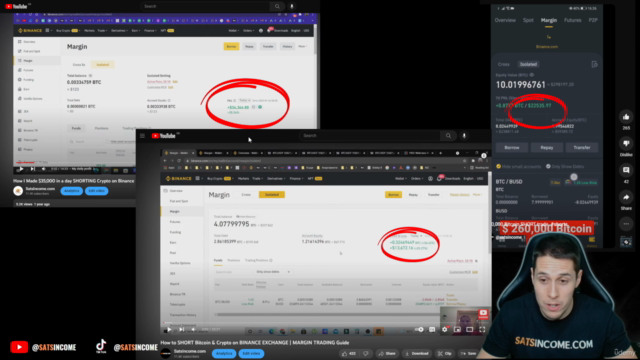The height and width of the screenshot is (360, 640).
Task: Click Edit video under the center video
Action: [x=251, y=353]
